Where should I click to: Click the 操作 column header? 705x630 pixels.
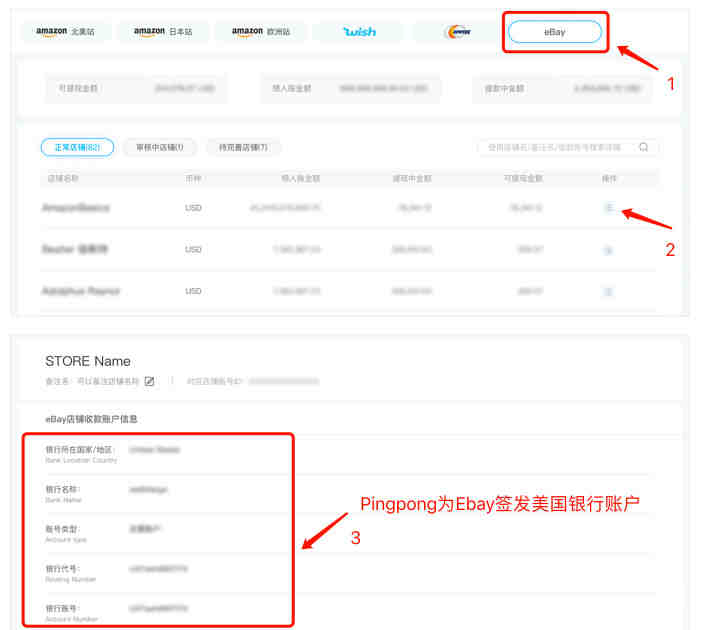coord(609,179)
